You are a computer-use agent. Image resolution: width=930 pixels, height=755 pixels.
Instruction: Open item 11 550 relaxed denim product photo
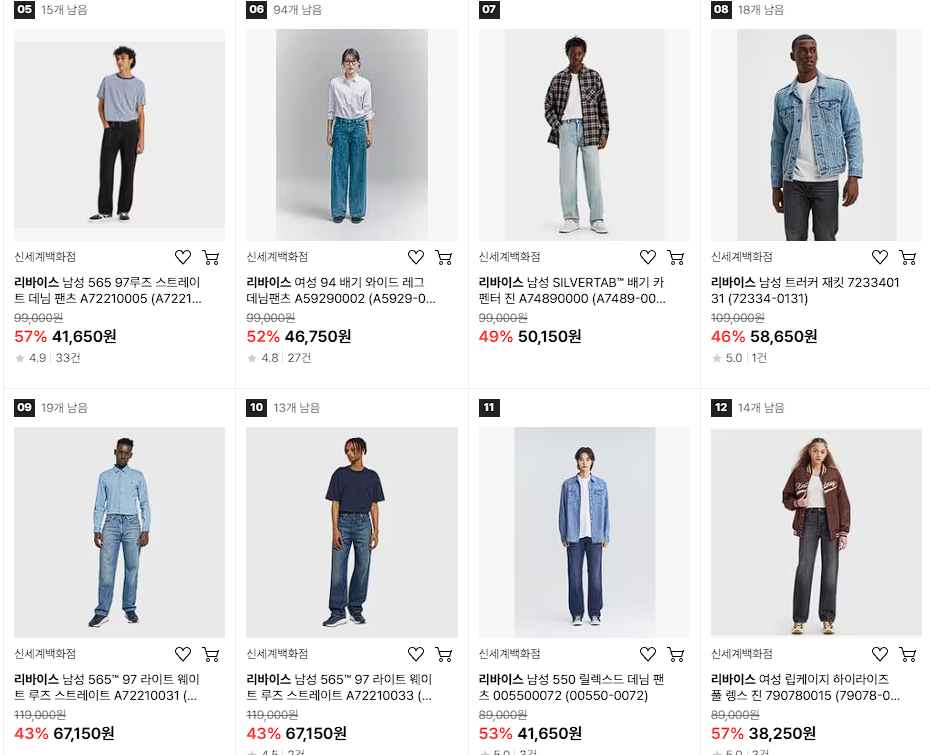coord(584,532)
